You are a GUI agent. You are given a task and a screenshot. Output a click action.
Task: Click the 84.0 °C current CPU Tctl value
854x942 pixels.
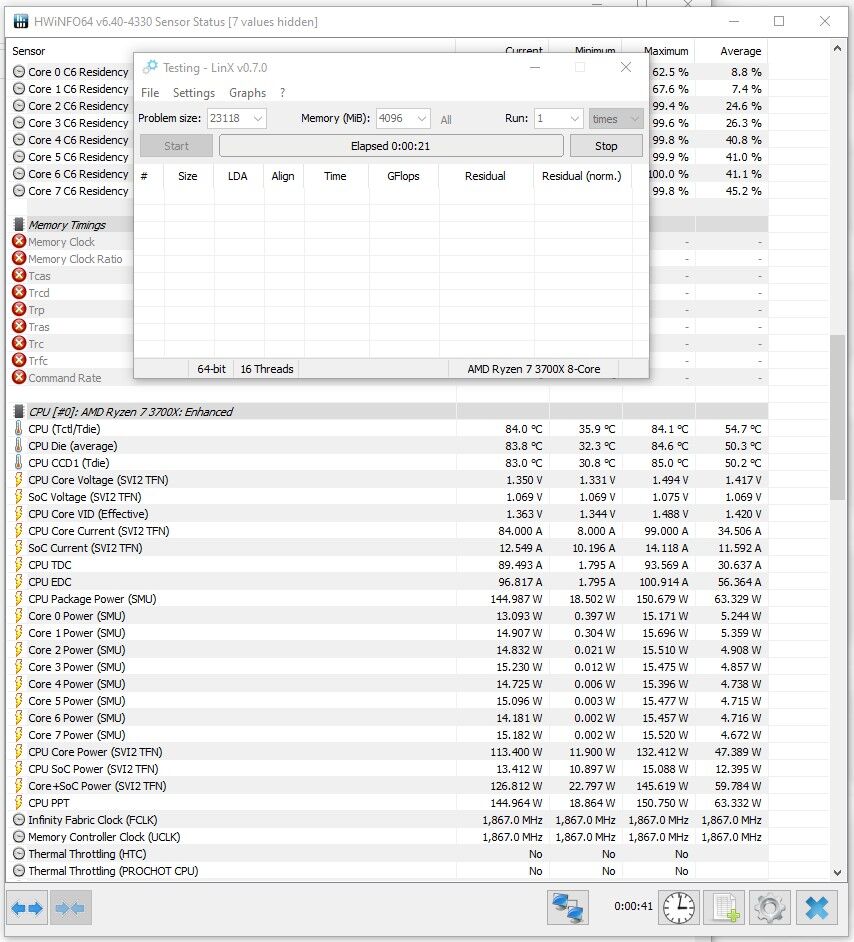[523, 429]
